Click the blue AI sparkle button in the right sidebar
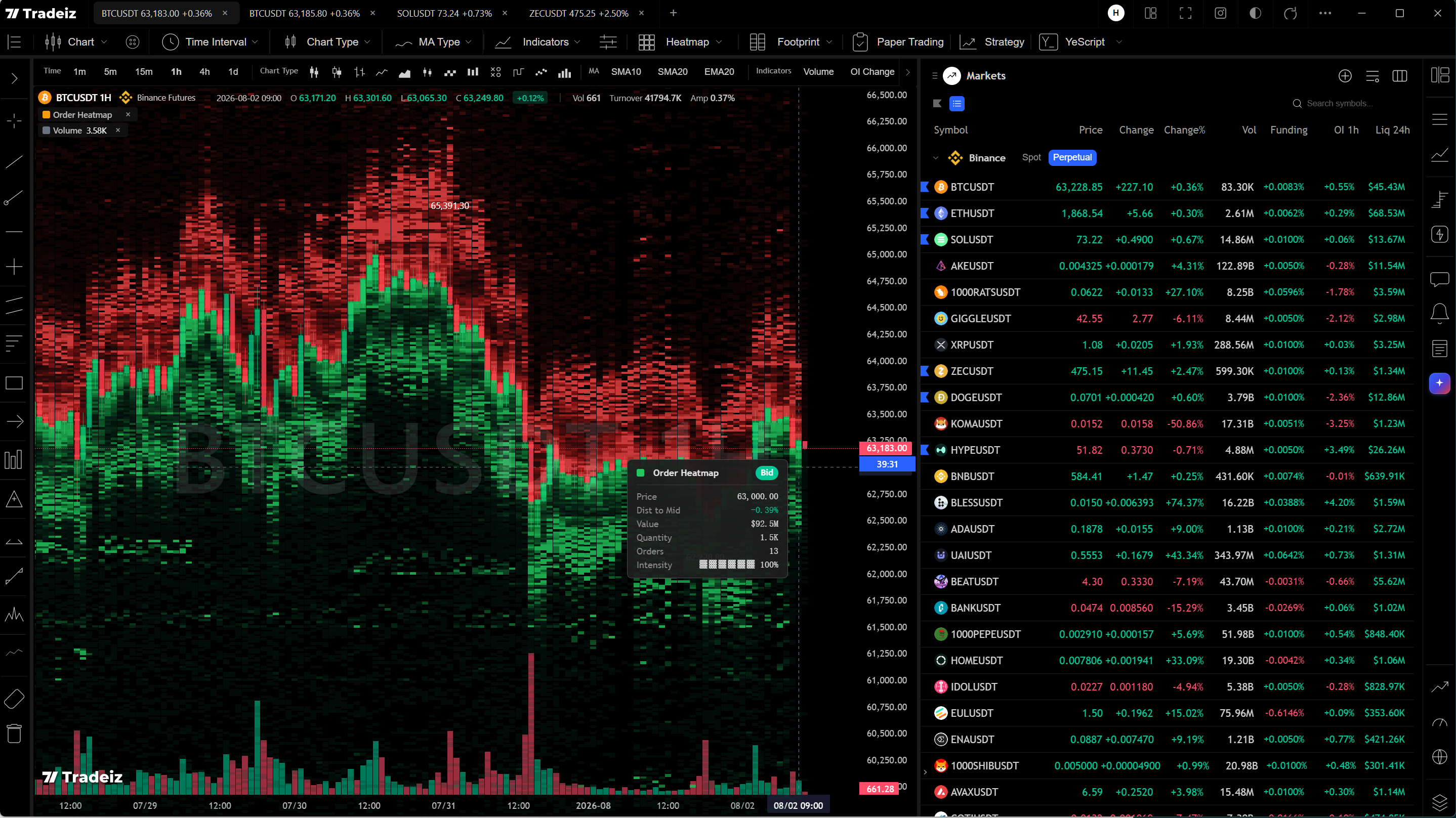 [x=1440, y=383]
